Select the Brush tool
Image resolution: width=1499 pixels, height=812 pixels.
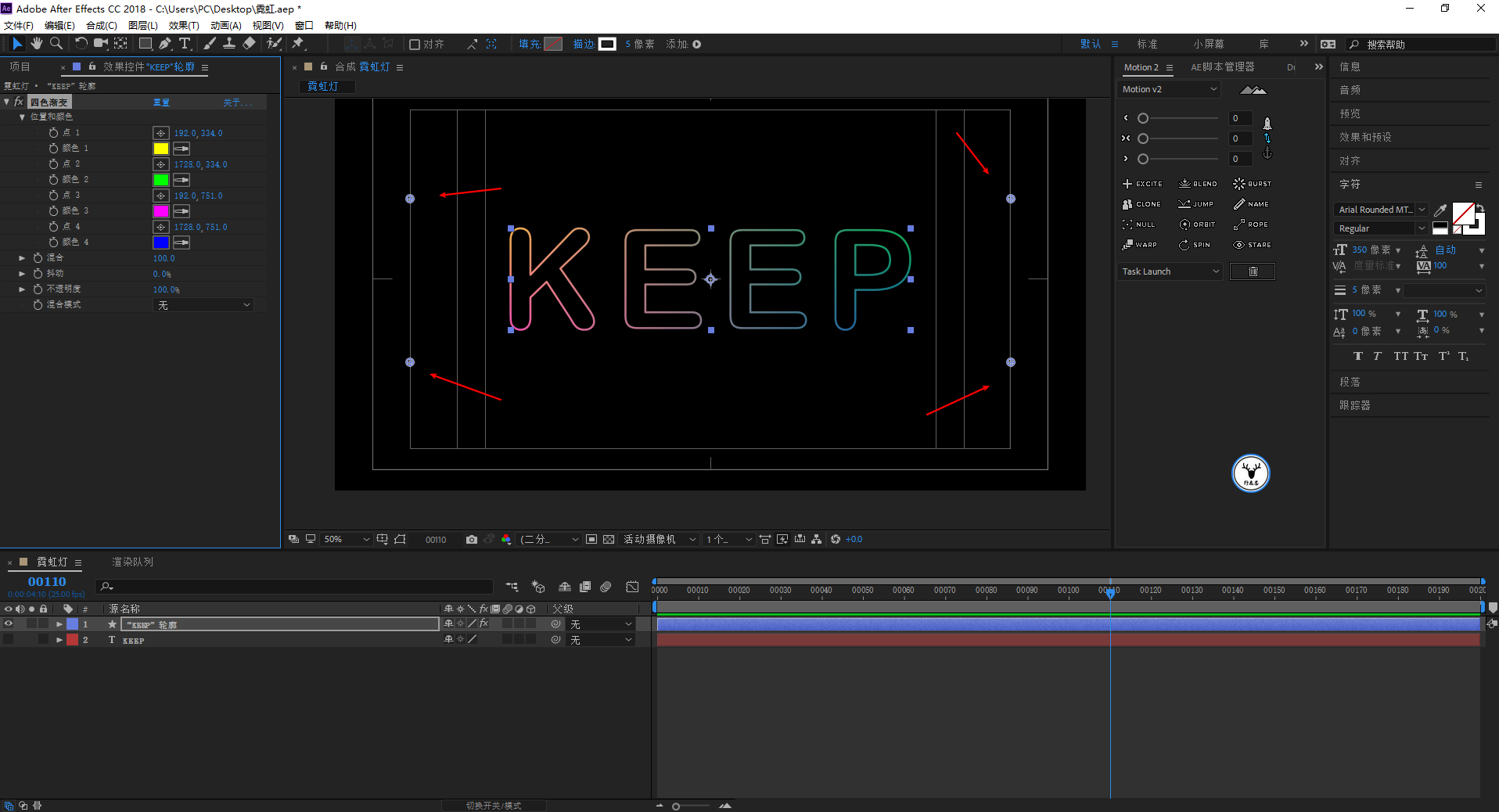(x=209, y=44)
